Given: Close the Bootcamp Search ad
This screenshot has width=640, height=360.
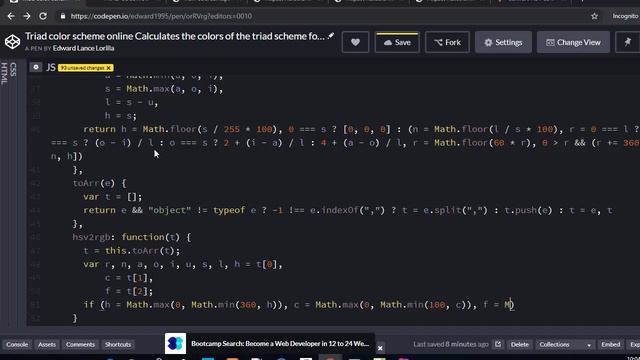Looking at the screenshot, I should (380, 348).
